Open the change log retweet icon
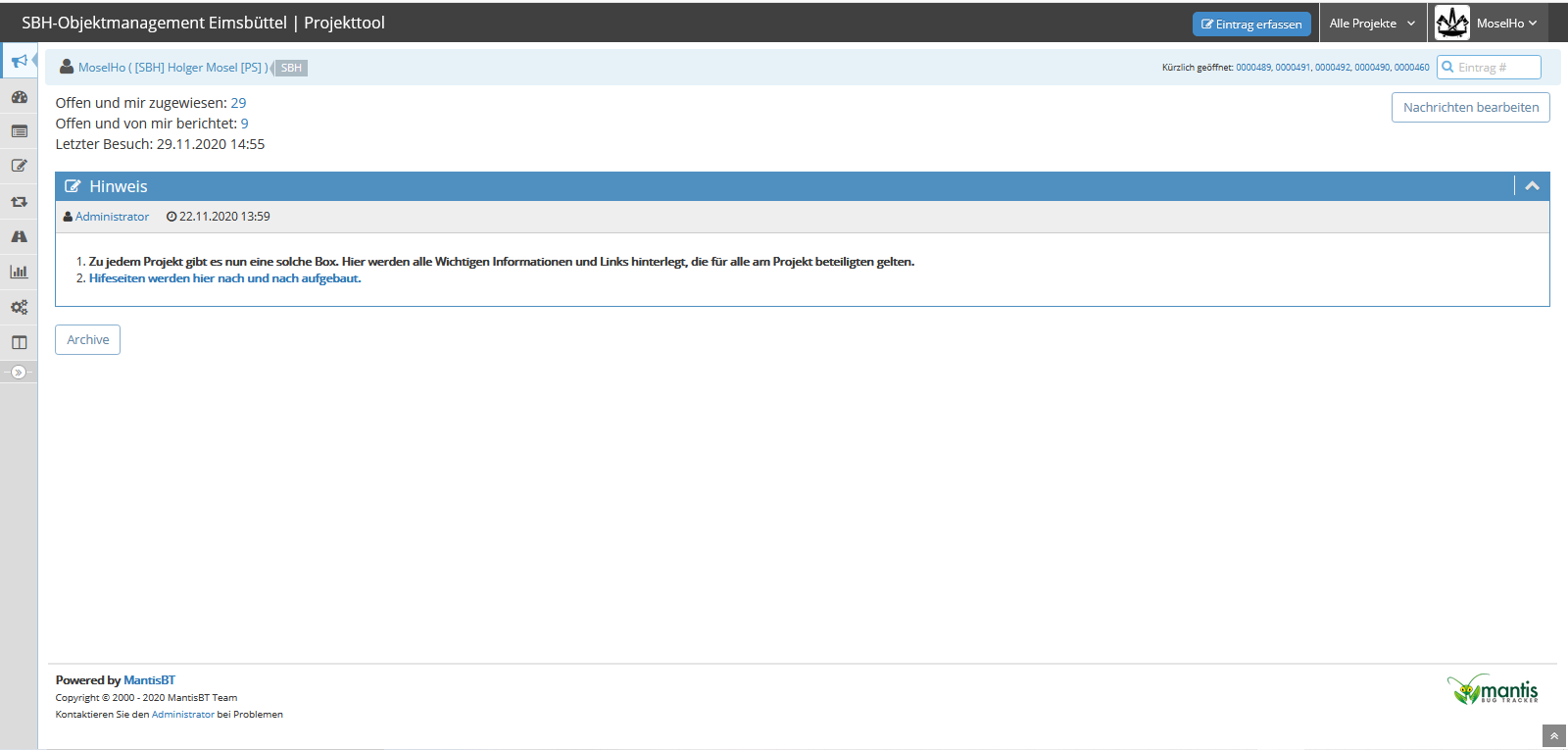Image resolution: width=1568 pixels, height=750 pixels. coord(19,201)
